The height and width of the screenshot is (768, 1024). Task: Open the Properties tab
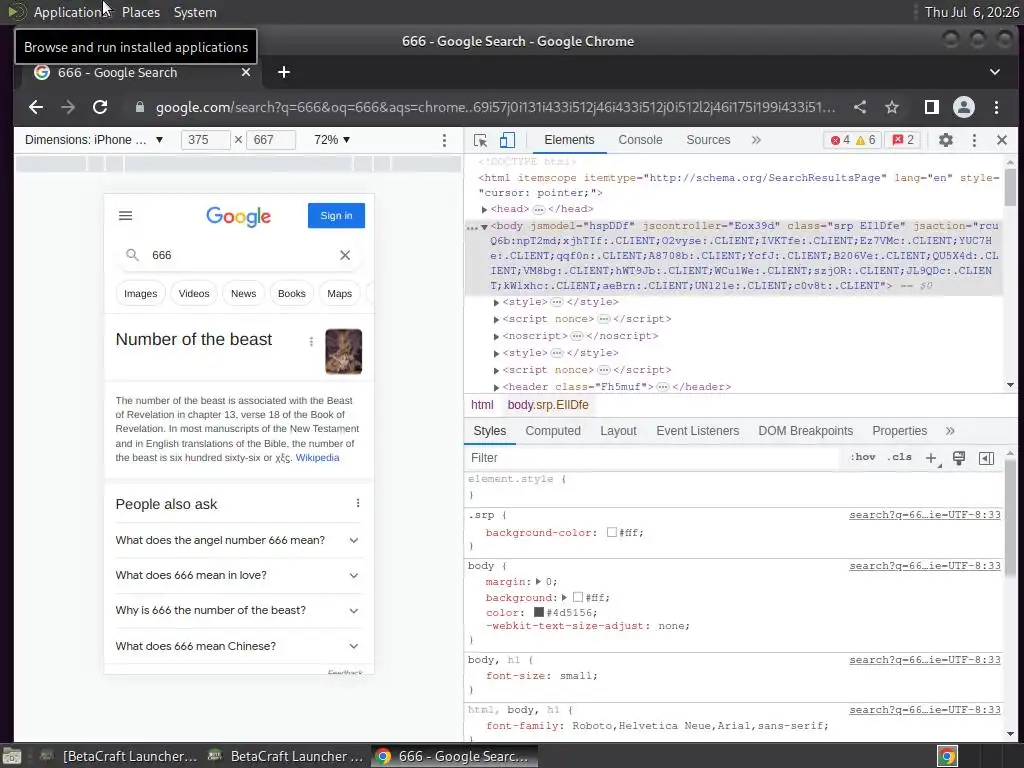[899, 431]
